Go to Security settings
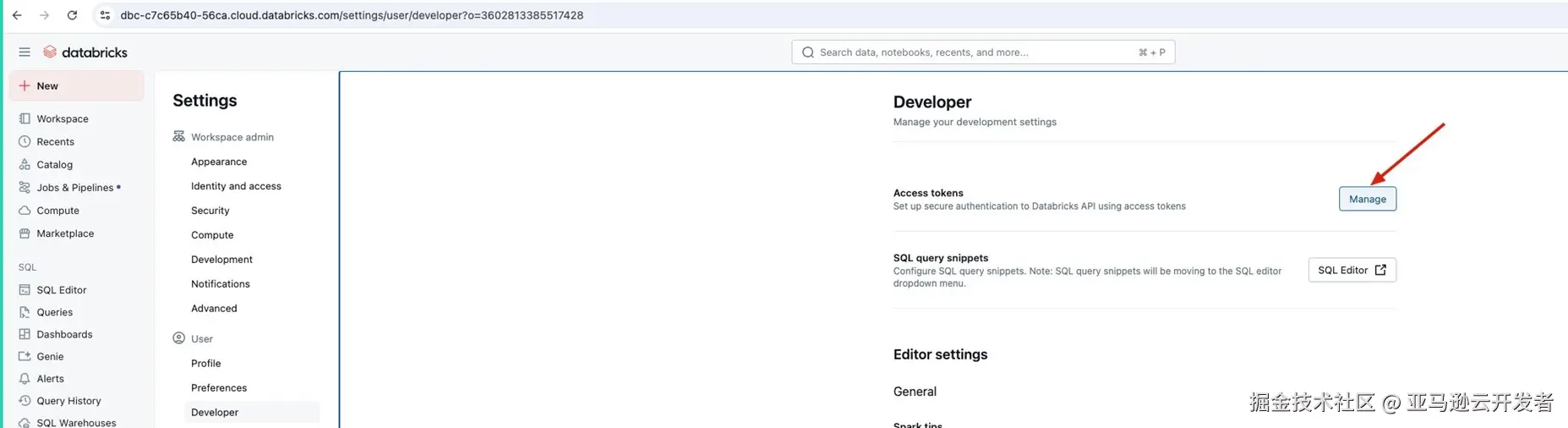The image size is (1568, 428). (x=210, y=211)
